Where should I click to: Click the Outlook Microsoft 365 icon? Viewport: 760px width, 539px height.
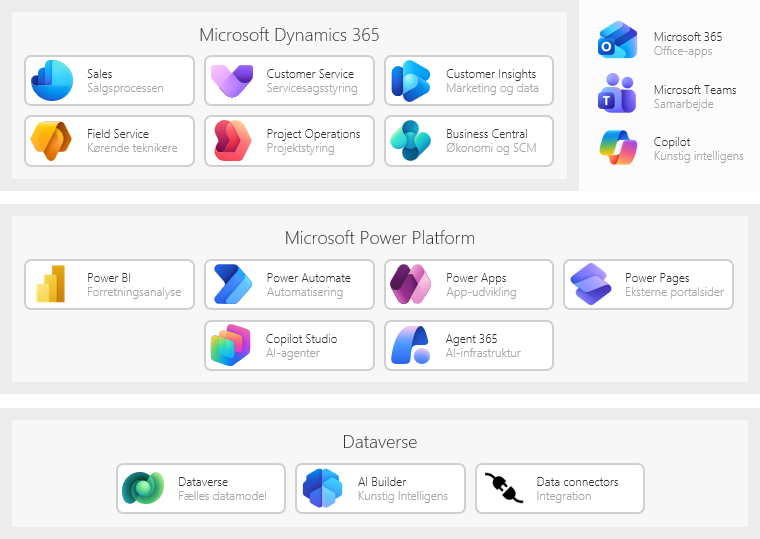tap(618, 40)
